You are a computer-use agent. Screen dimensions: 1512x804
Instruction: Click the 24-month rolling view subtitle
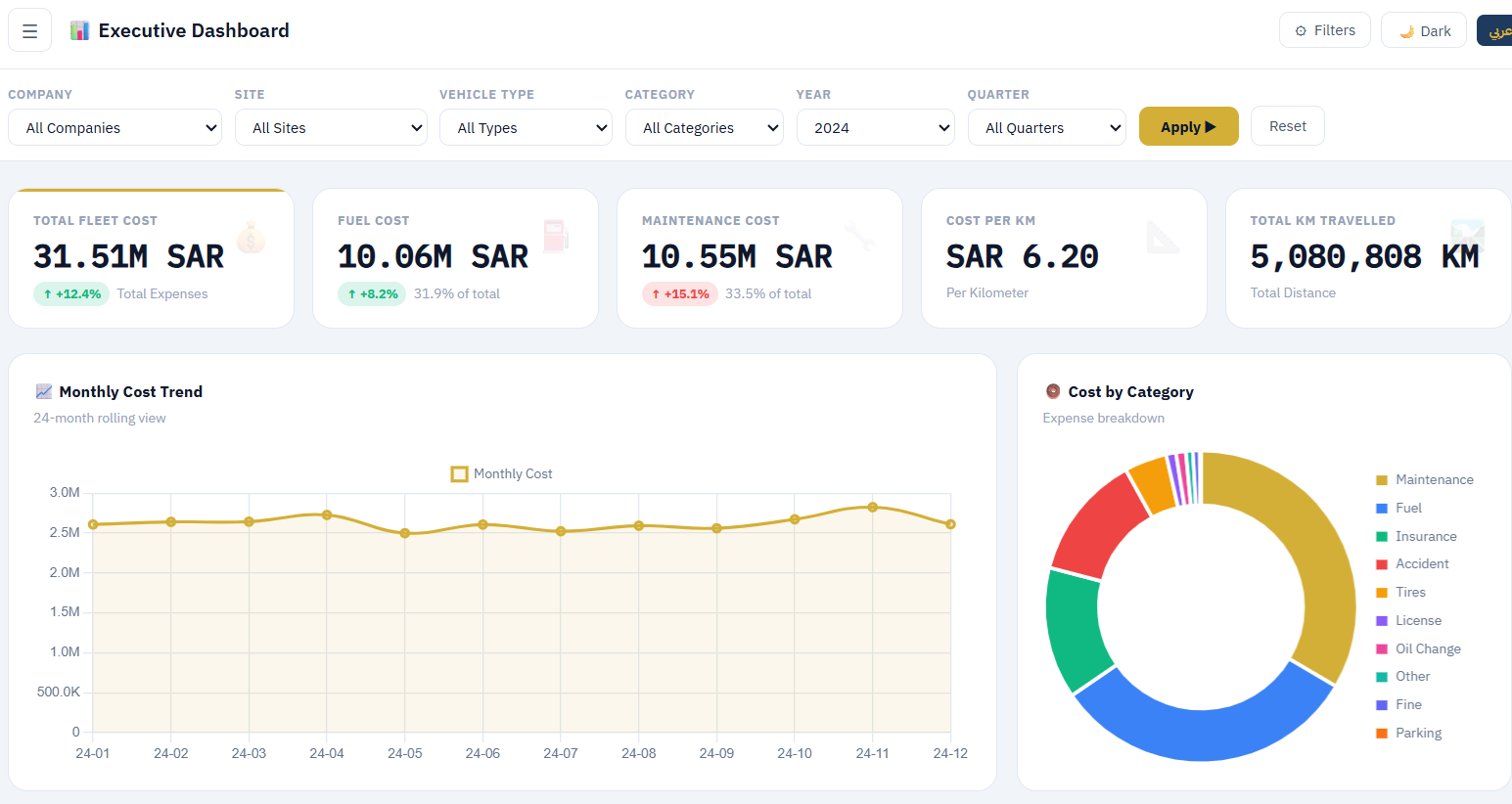coord(100,418)
